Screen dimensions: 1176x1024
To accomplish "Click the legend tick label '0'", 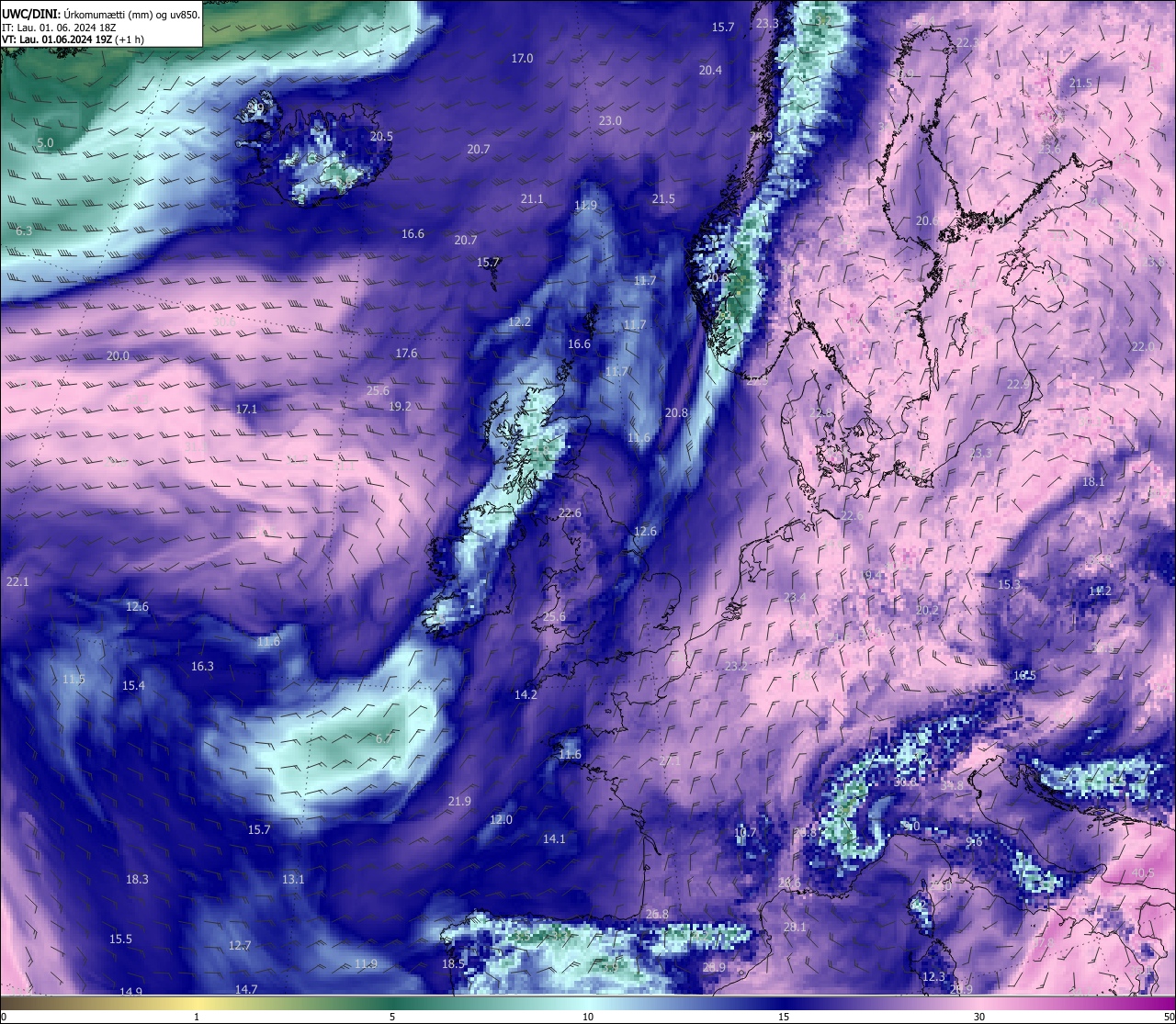I will [x=4, y=1017].
